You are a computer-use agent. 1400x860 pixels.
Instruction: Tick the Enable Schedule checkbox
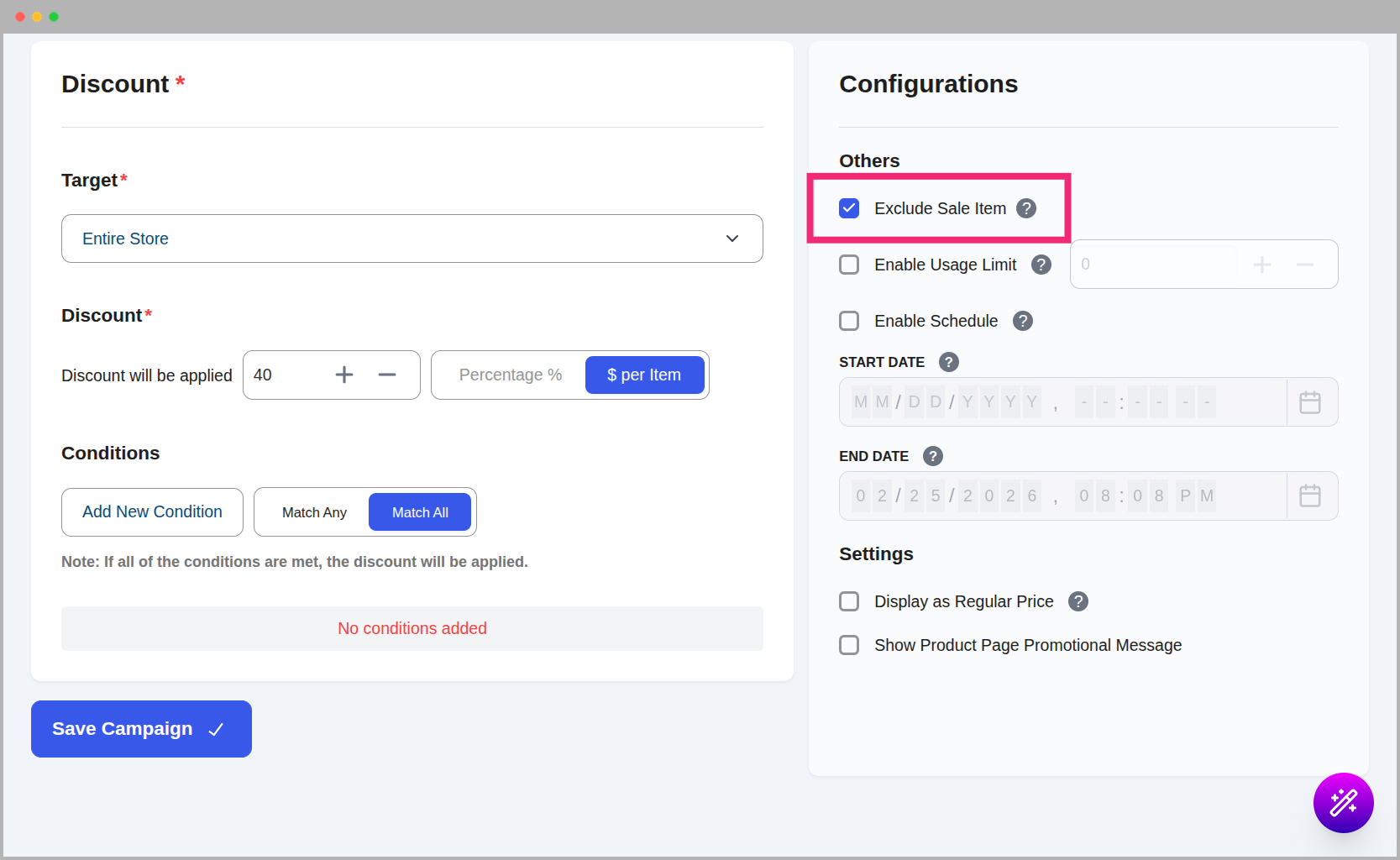pos(849,321)
